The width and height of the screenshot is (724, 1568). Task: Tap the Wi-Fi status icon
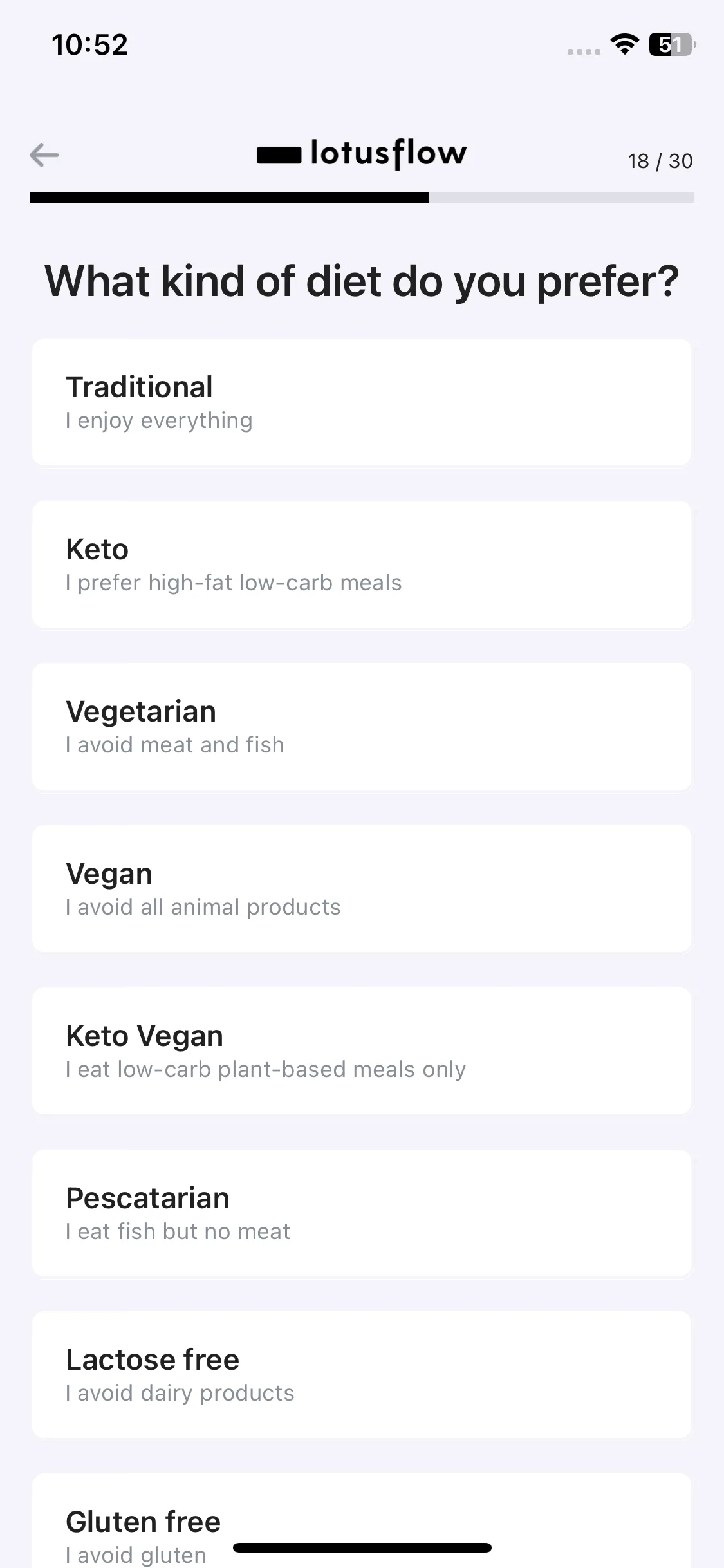click(x=624, y=44)
